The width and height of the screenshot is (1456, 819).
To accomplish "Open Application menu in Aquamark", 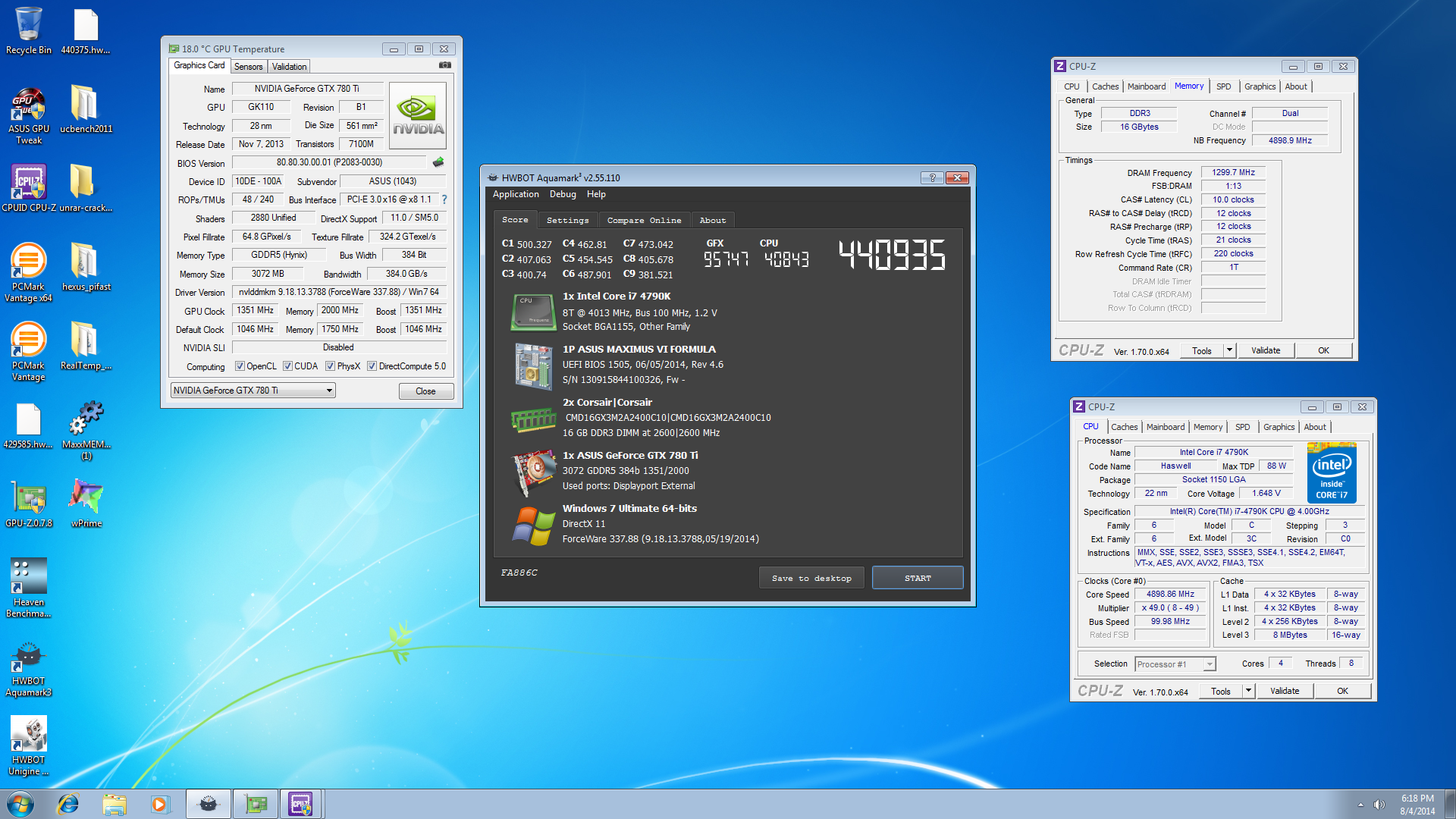I will coord(516,194).
